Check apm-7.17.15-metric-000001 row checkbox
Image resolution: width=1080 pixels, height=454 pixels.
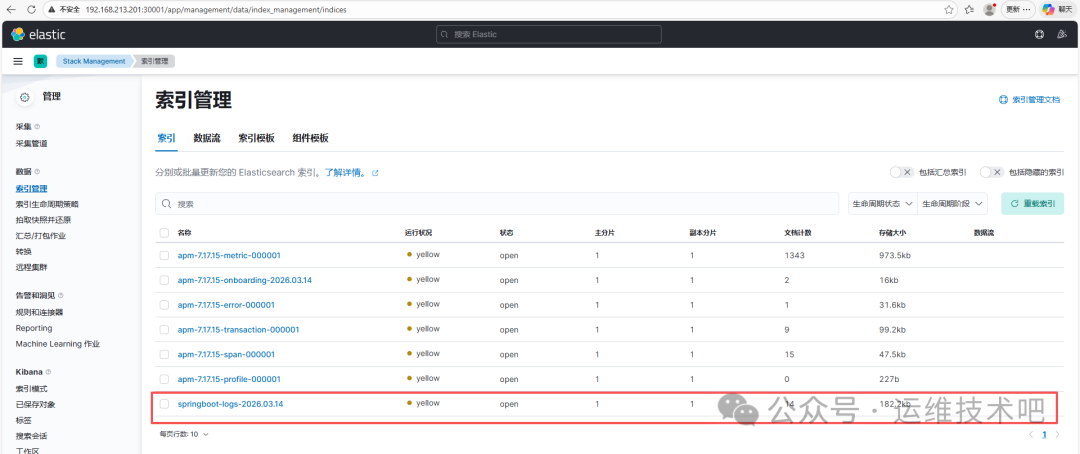click(x=164, y=256)
